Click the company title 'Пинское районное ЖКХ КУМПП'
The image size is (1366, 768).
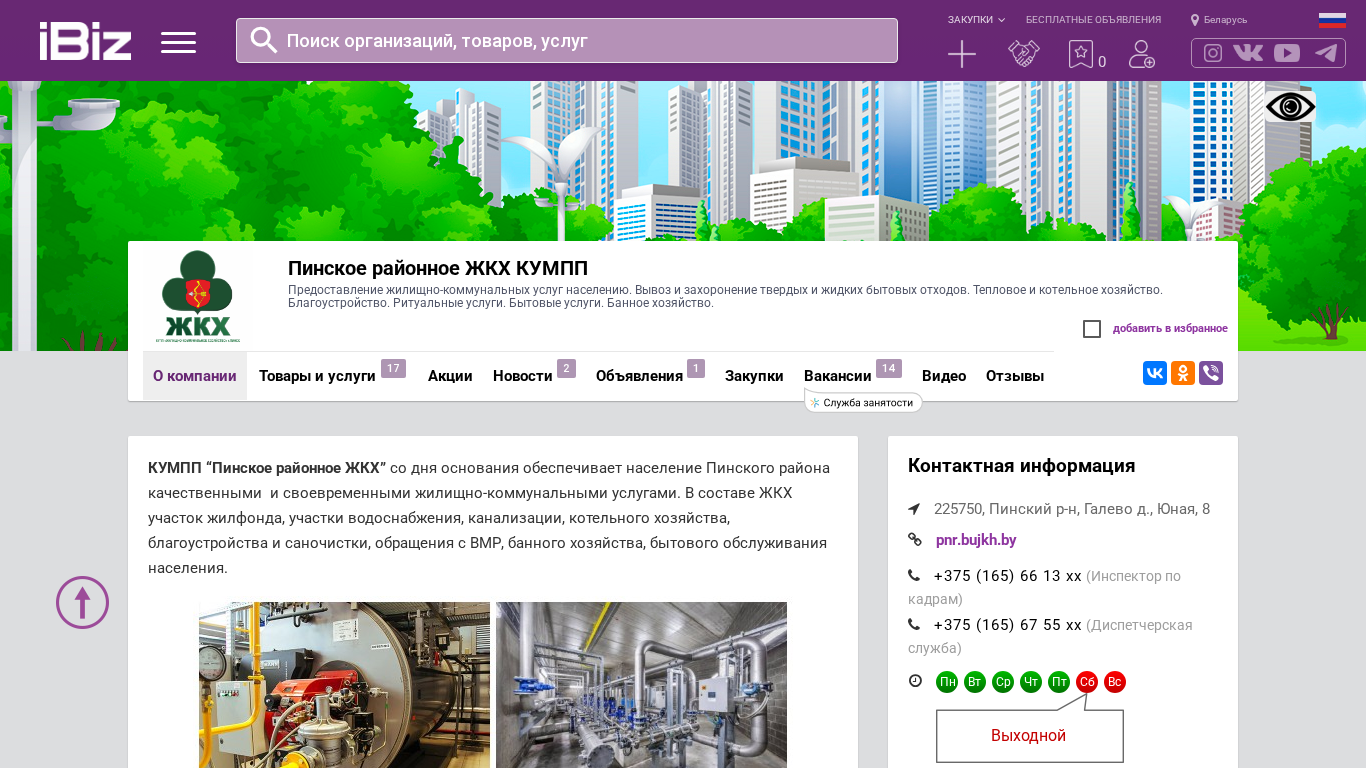[x=438, y=268]
